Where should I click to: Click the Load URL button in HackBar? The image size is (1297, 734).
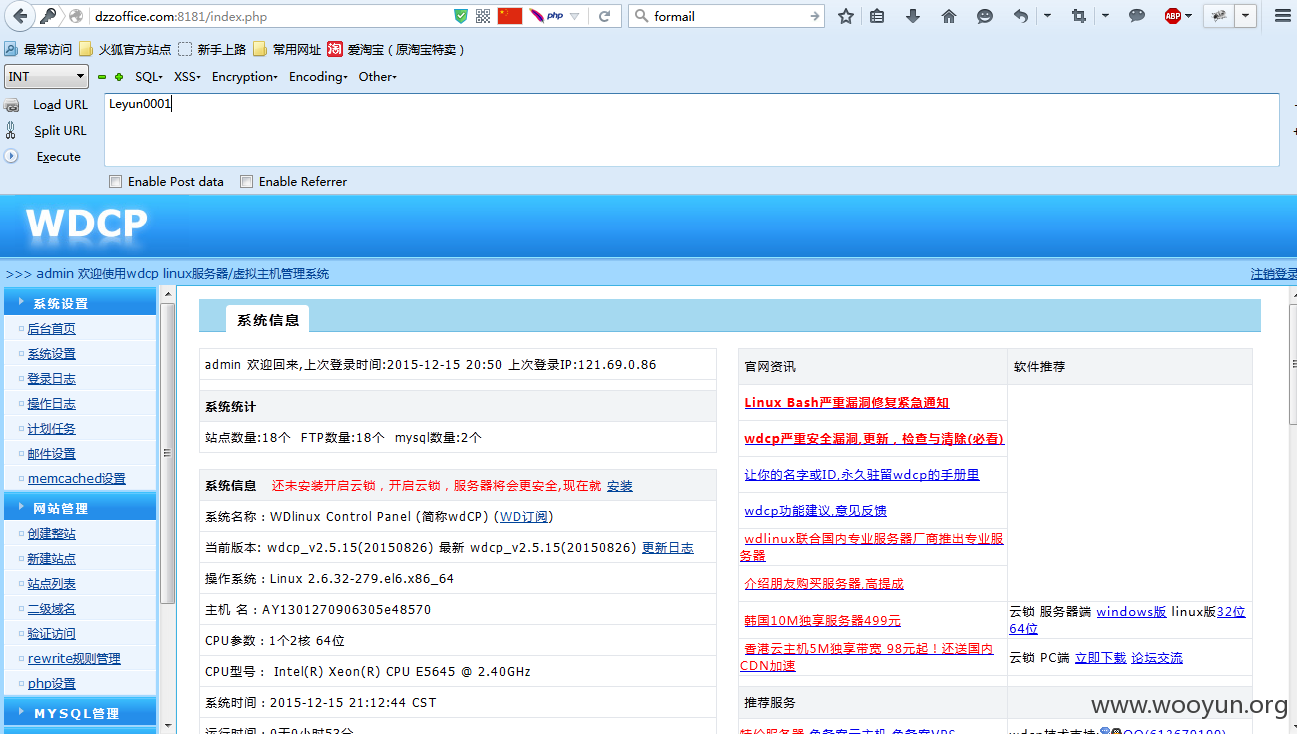click(60, 105)
